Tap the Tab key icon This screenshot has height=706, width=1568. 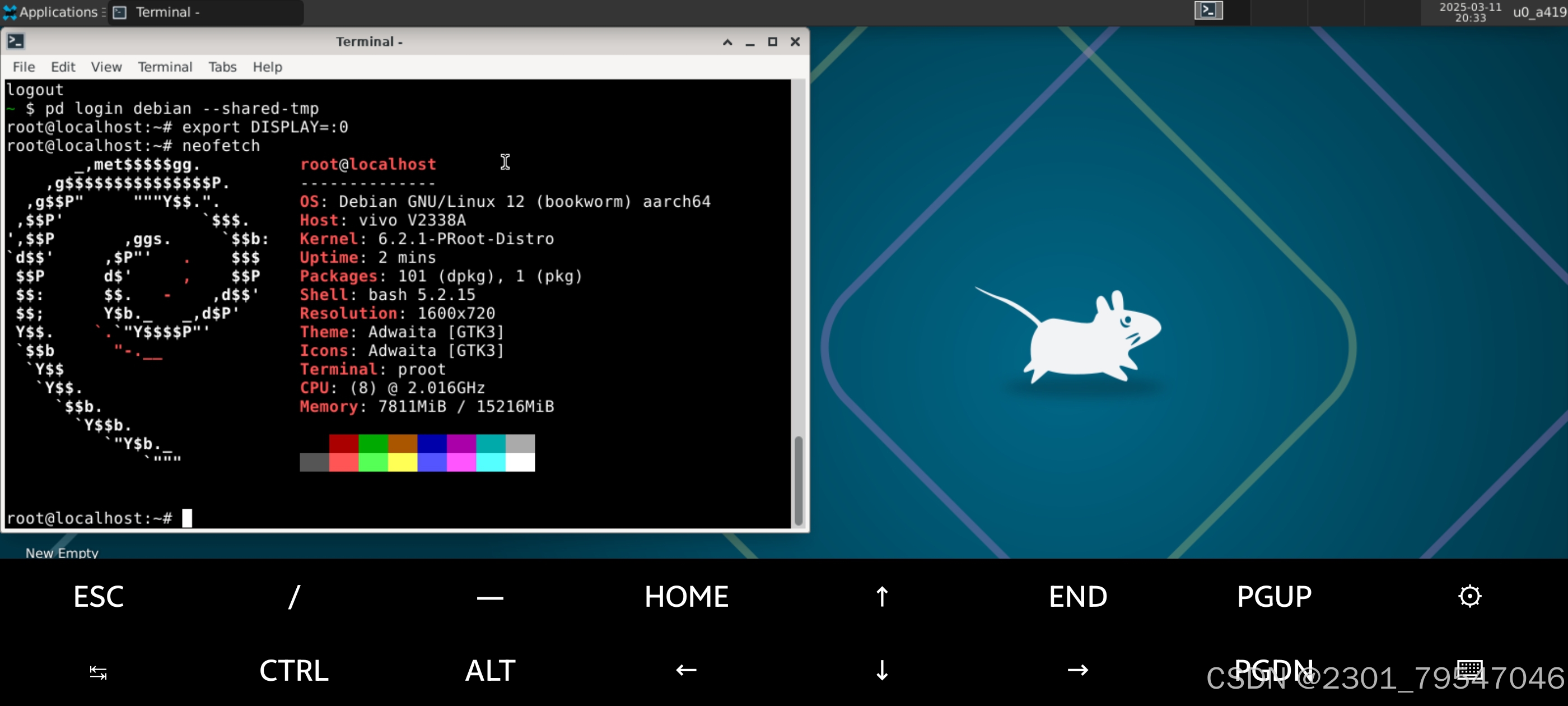pos(98,672)
